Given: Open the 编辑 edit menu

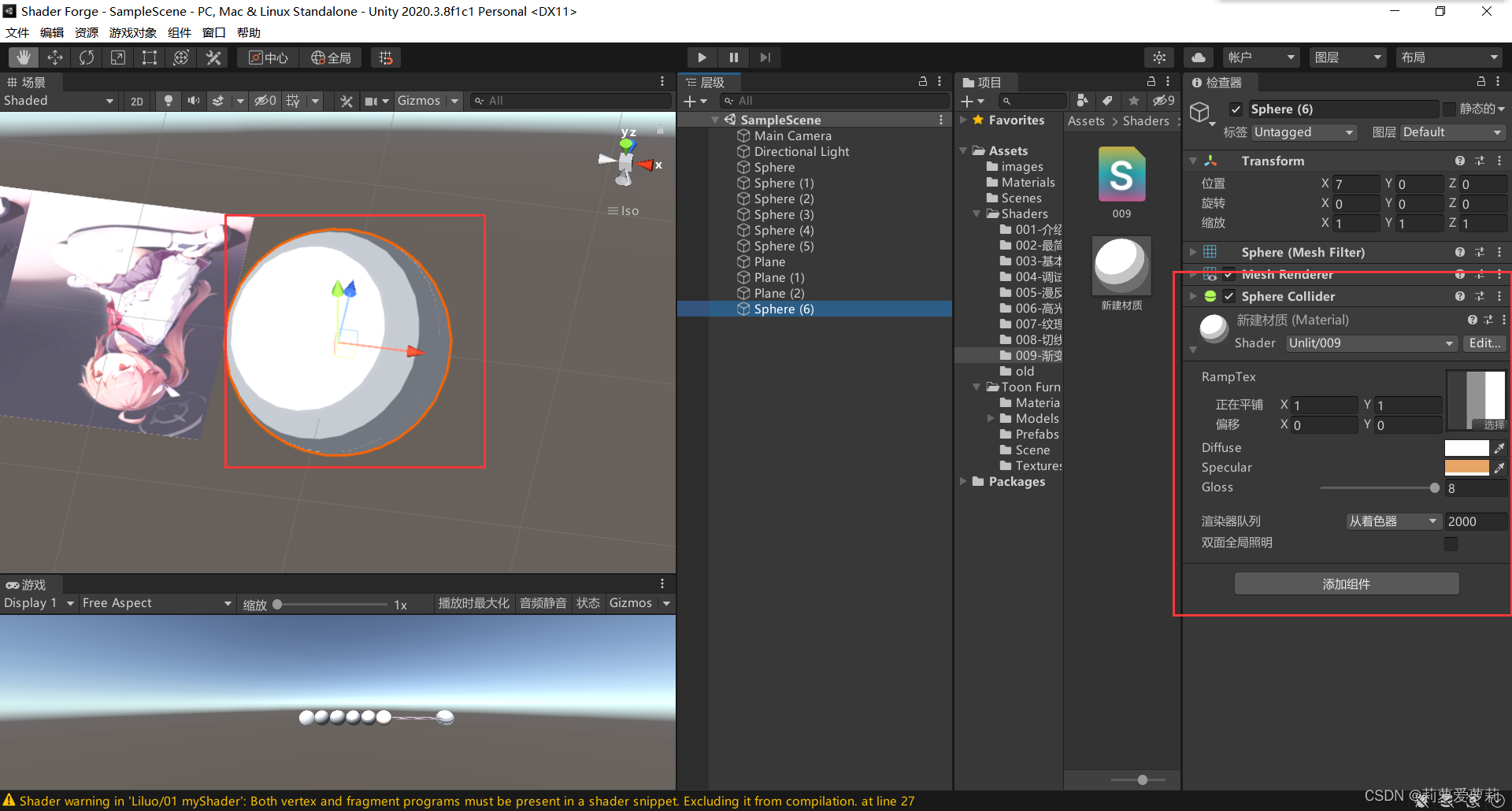Looking at the screenshot, I should (x=52, y=32).
